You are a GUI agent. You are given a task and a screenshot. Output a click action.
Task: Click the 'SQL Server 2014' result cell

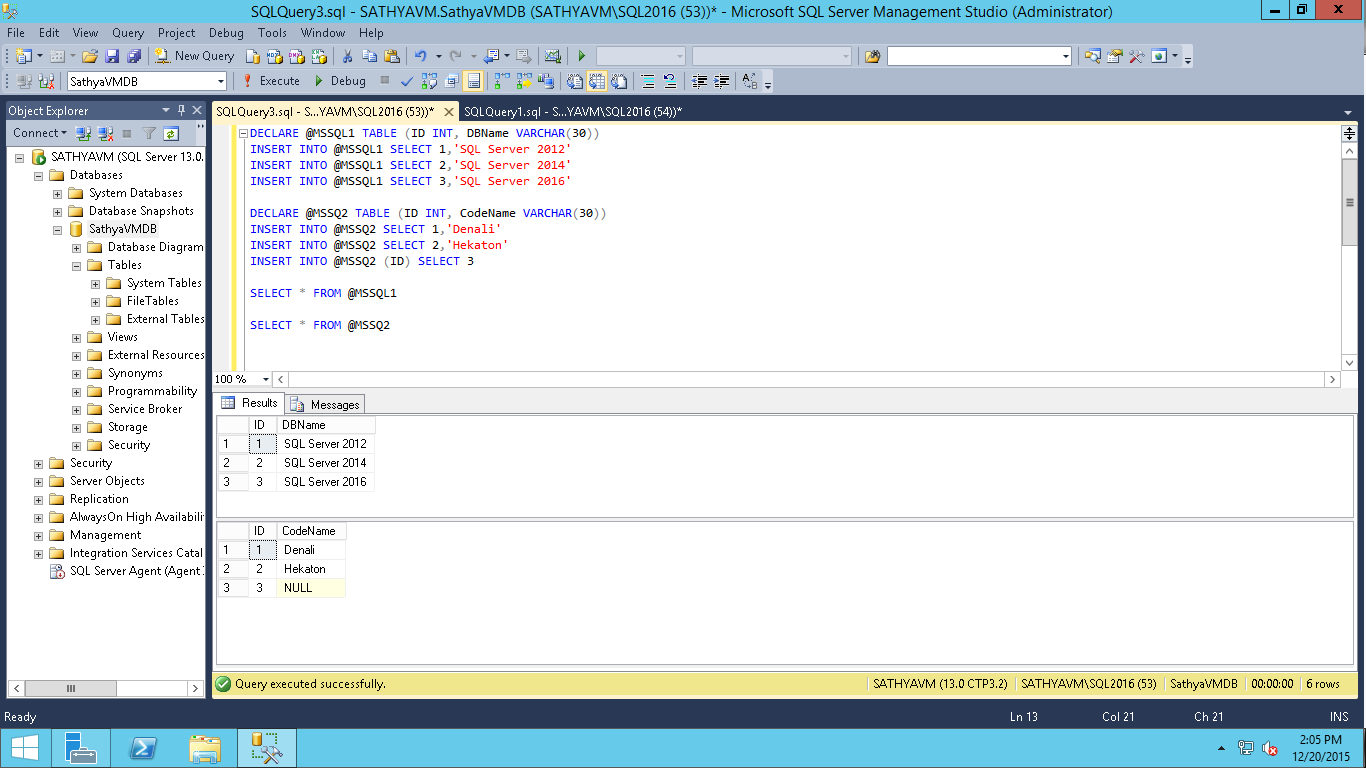click(325, 463)
